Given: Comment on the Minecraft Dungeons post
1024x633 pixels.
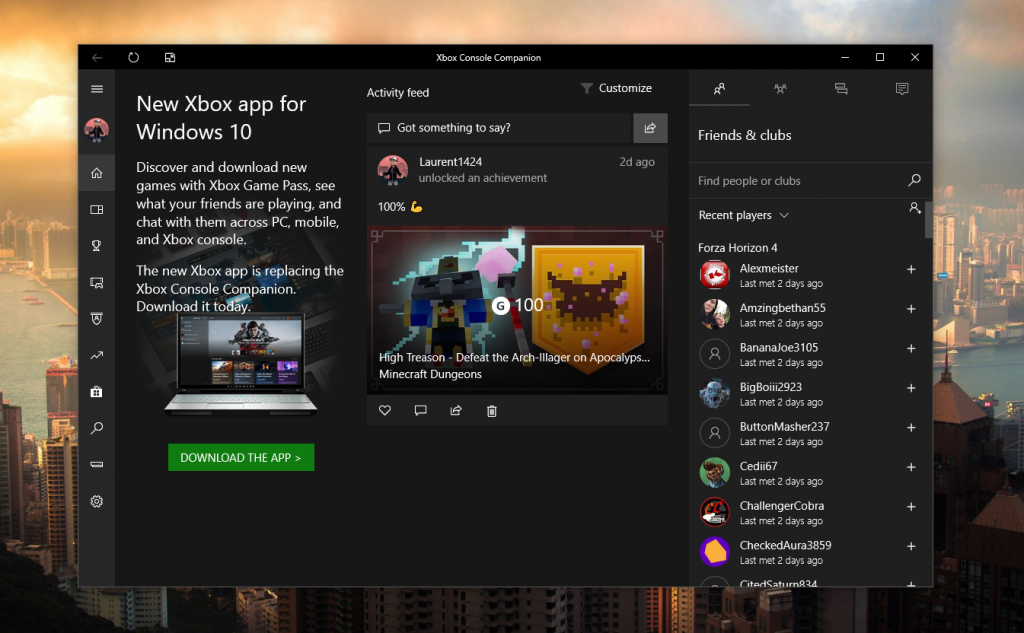Looking at the screenshot, I should click(420, 410).
